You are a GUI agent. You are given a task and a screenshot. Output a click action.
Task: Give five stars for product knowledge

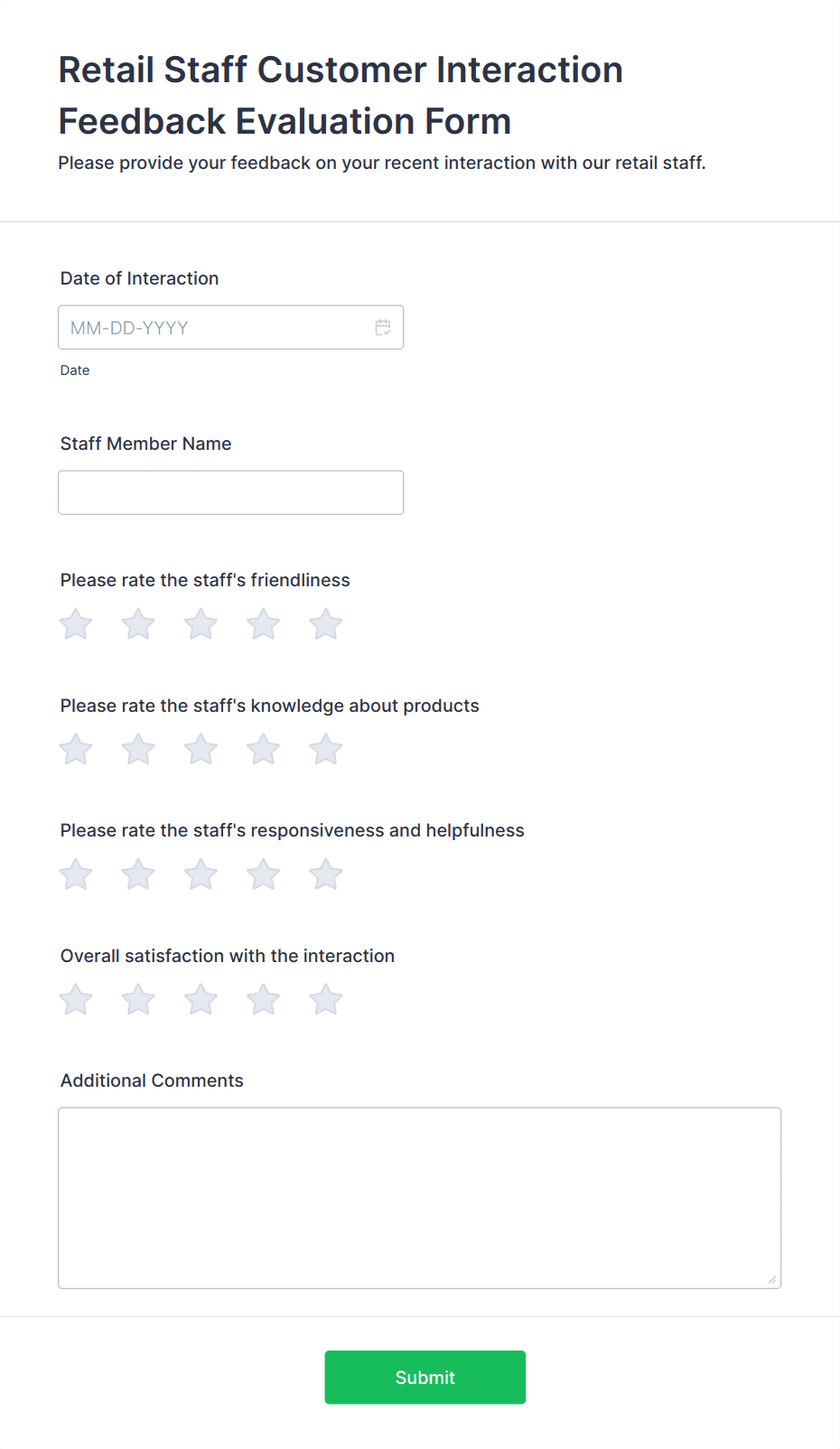point(325,749)
